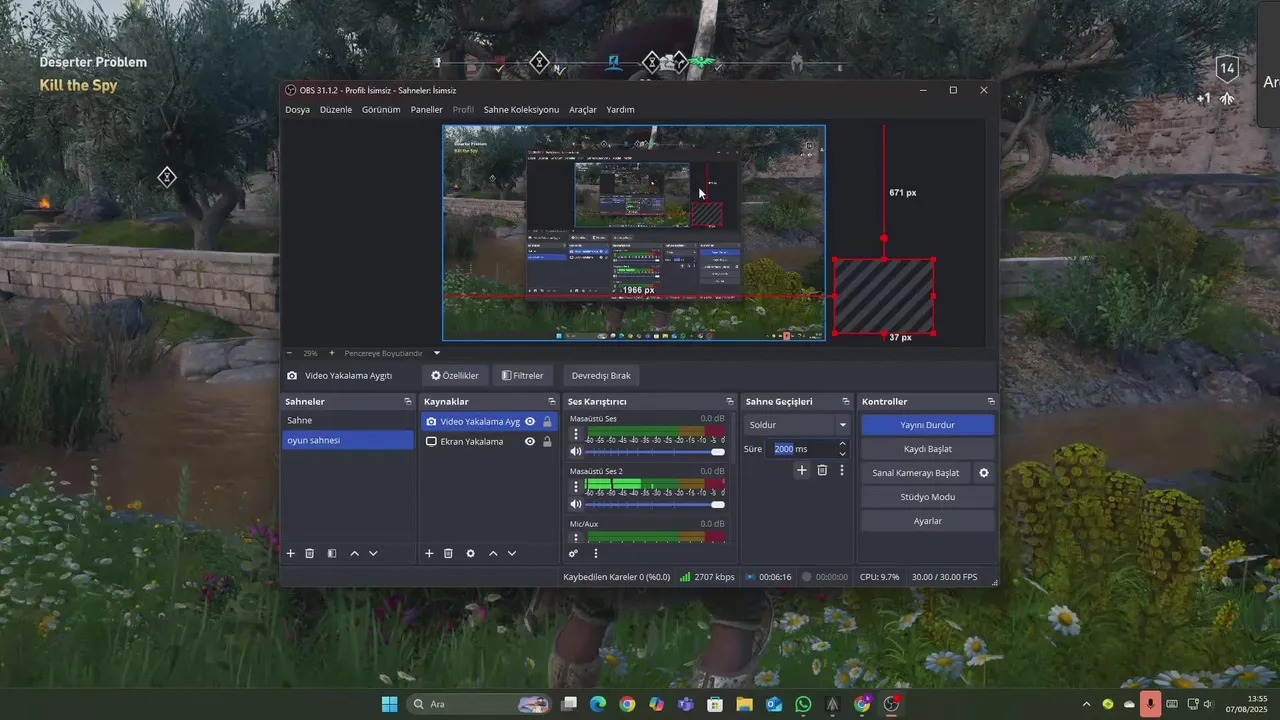This screenshot has height=720, width=1280.
Task: Mute Masaüstü Ses 2 speaker icon
Action: click(575, 504)
